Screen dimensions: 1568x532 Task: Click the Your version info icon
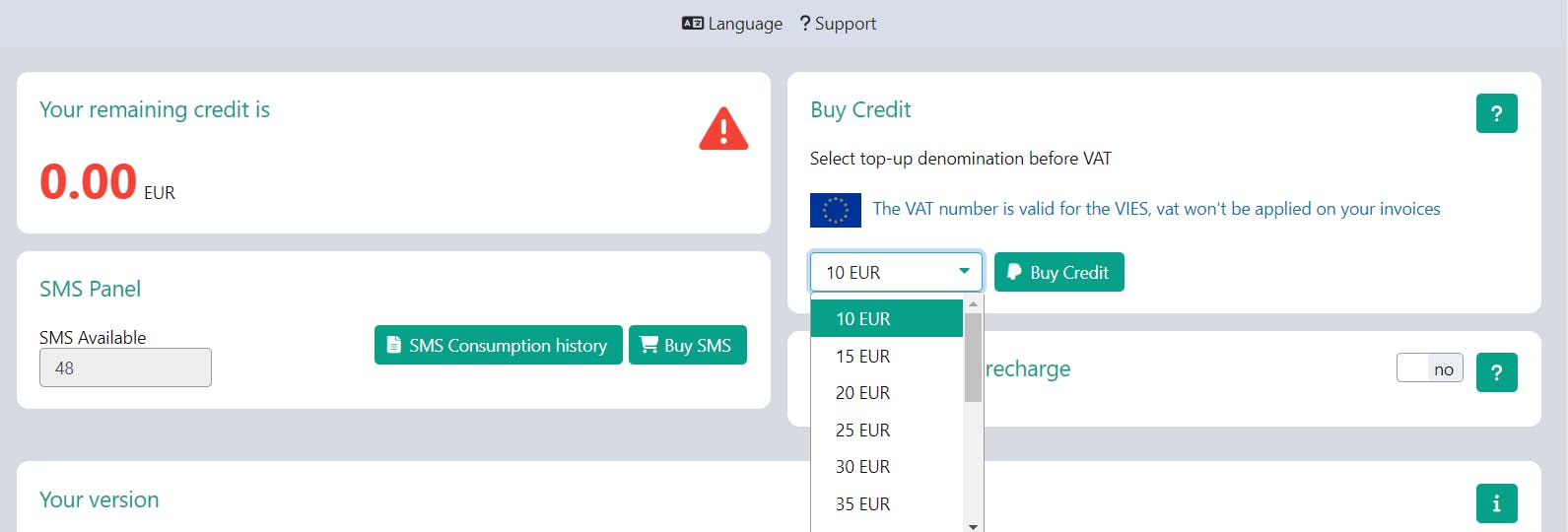(1496, 503)
